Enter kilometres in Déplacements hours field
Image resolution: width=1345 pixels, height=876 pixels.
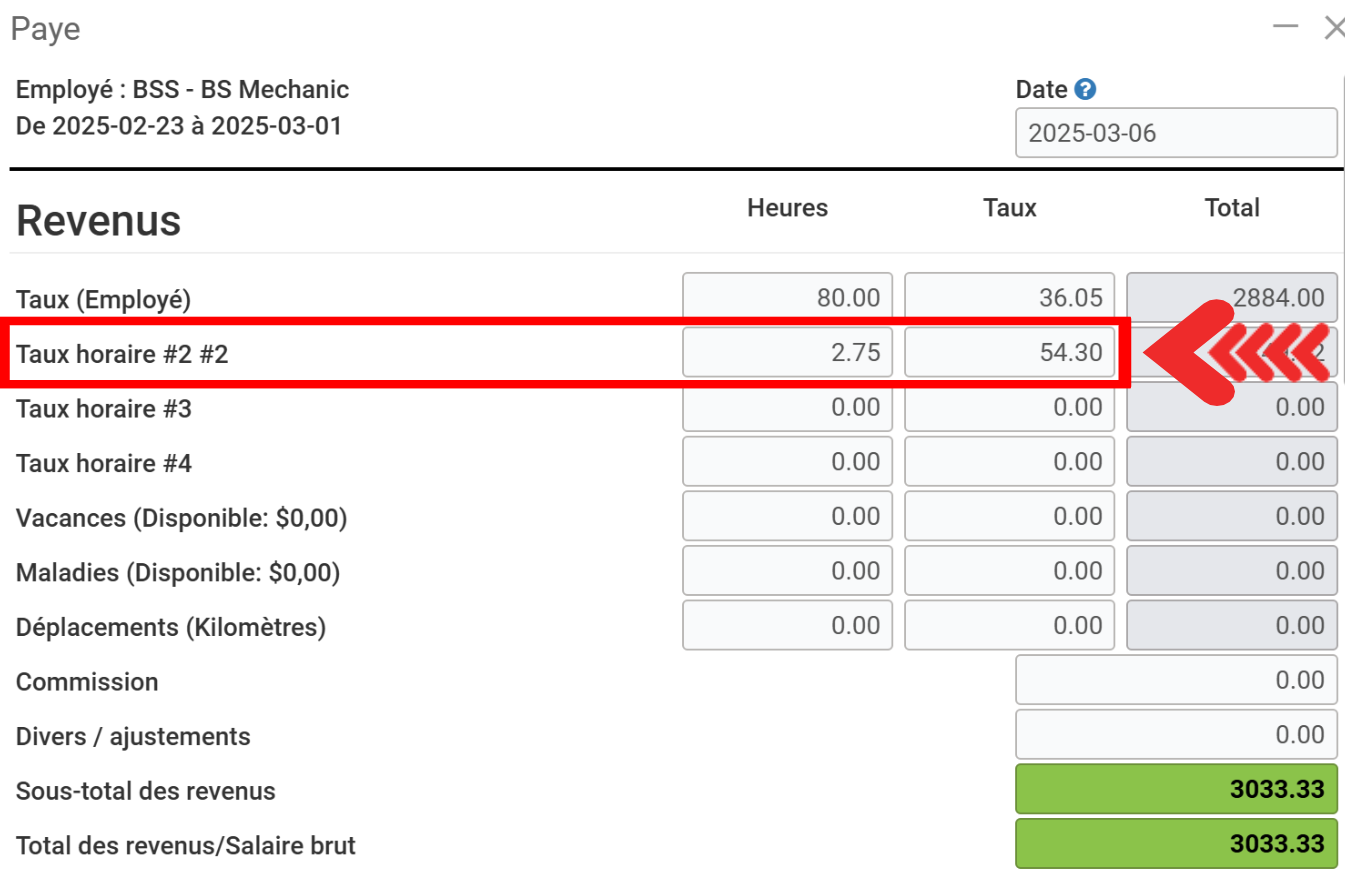point(787,626)
